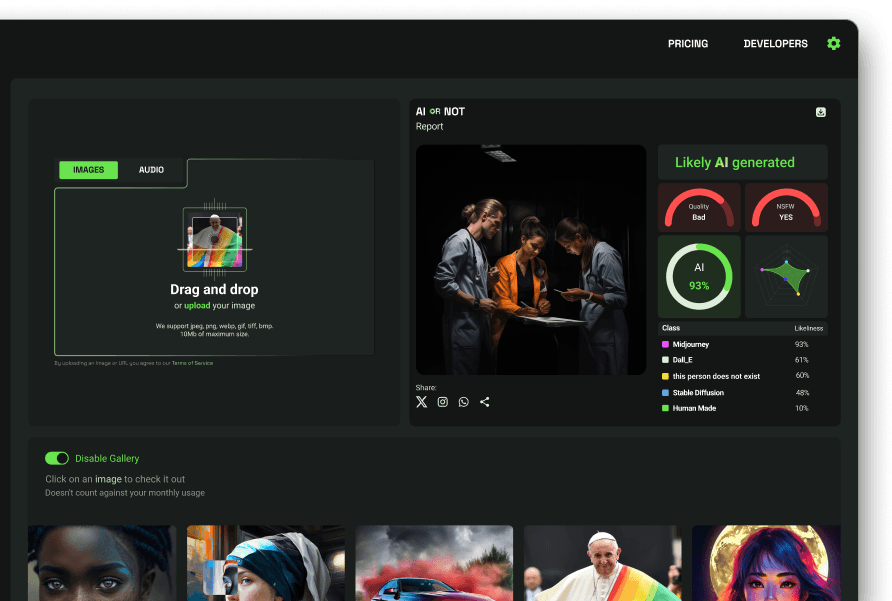Click the radar chart graphic
Viewport: 892px width, 601px height.
click(x=786, y=276)
